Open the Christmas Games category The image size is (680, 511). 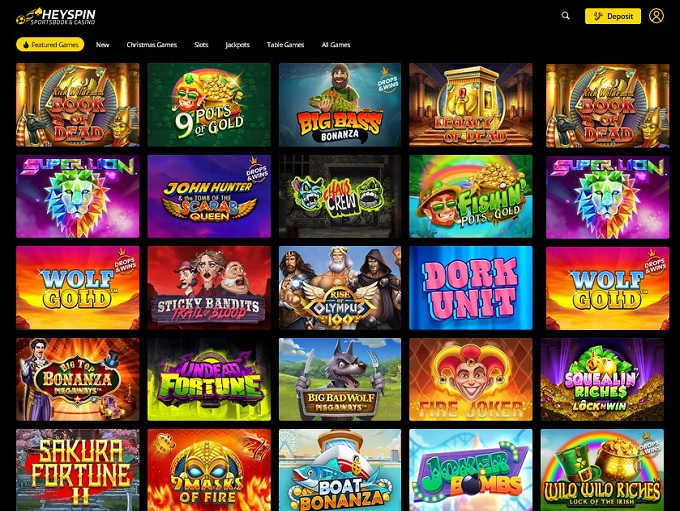point(152,45)
